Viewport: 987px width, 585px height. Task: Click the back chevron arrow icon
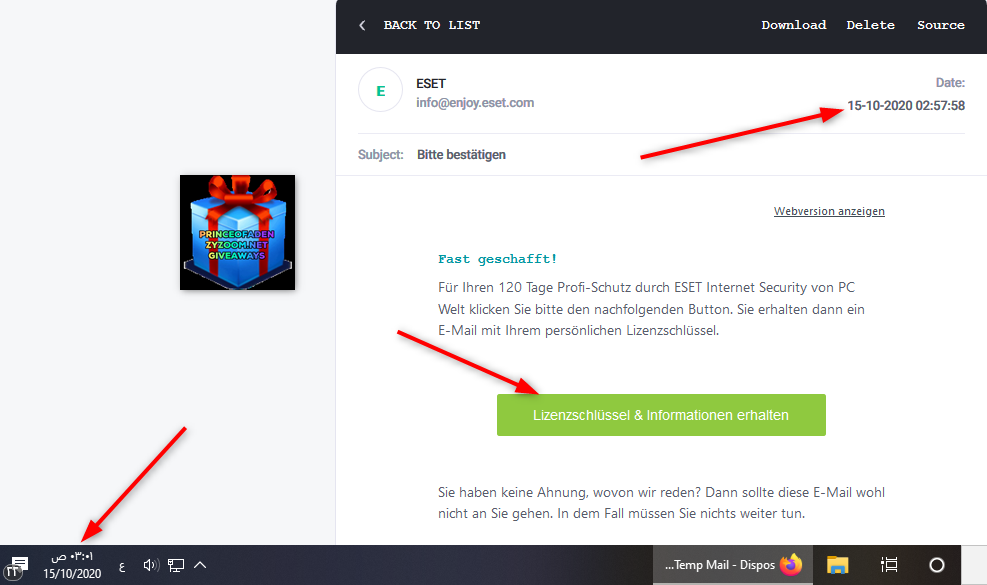(362, 25)
